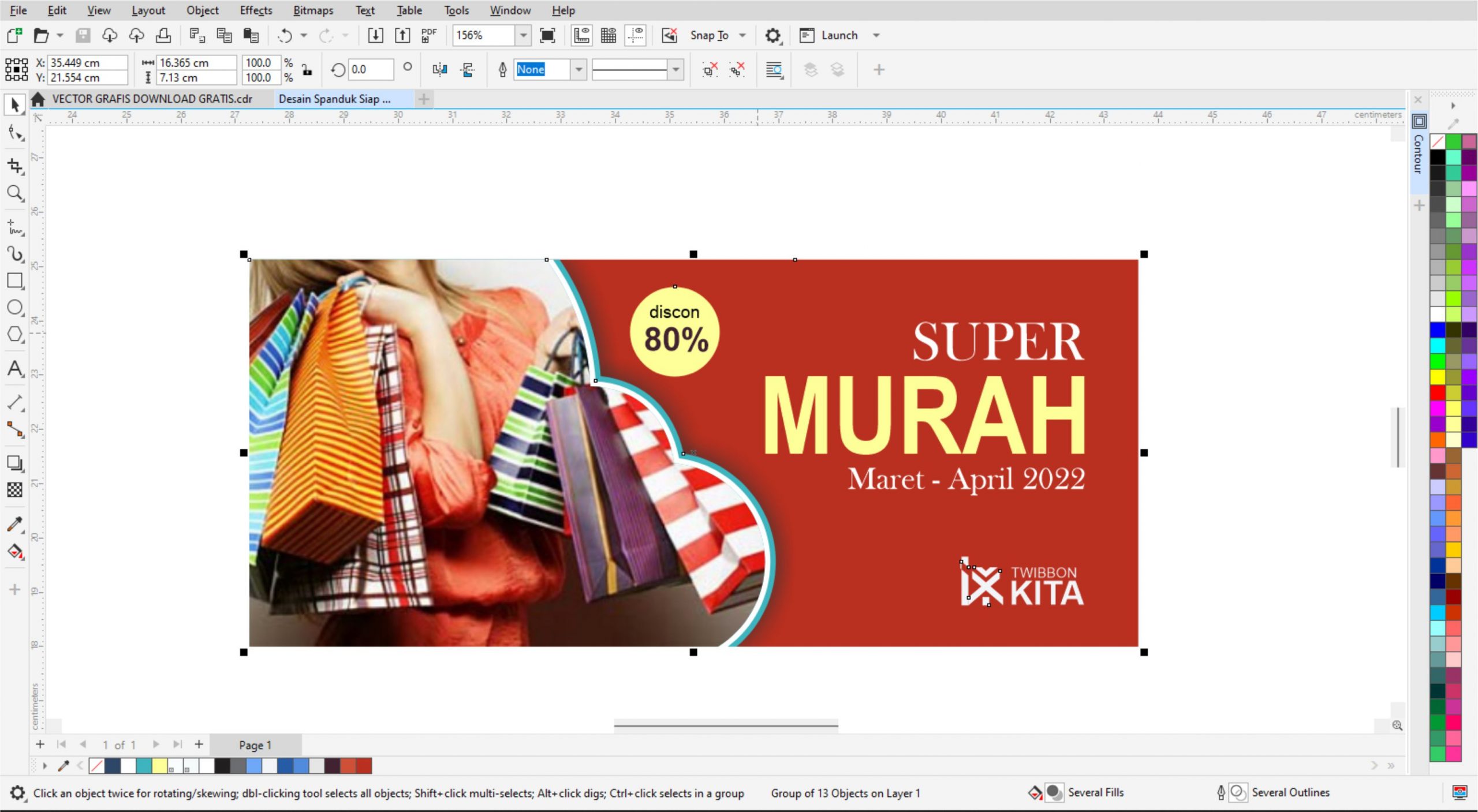The height and width of the screenshot is (812, 1478).
Task: Publish to PDF
Action: (429, 35)
